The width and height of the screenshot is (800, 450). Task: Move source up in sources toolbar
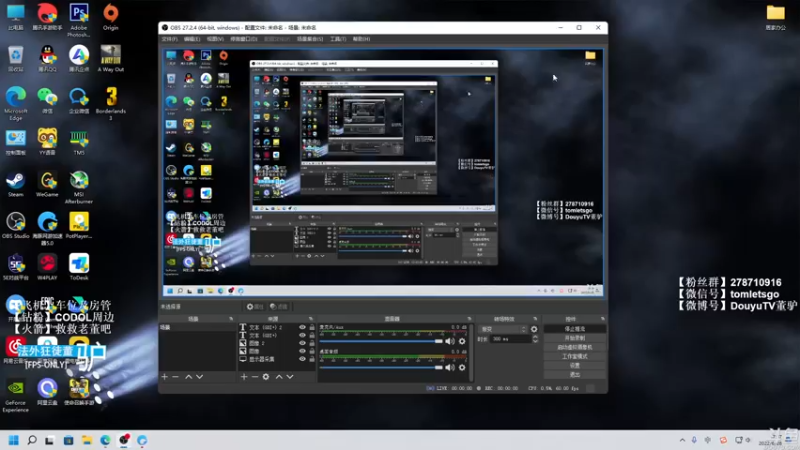coord(279,377)
